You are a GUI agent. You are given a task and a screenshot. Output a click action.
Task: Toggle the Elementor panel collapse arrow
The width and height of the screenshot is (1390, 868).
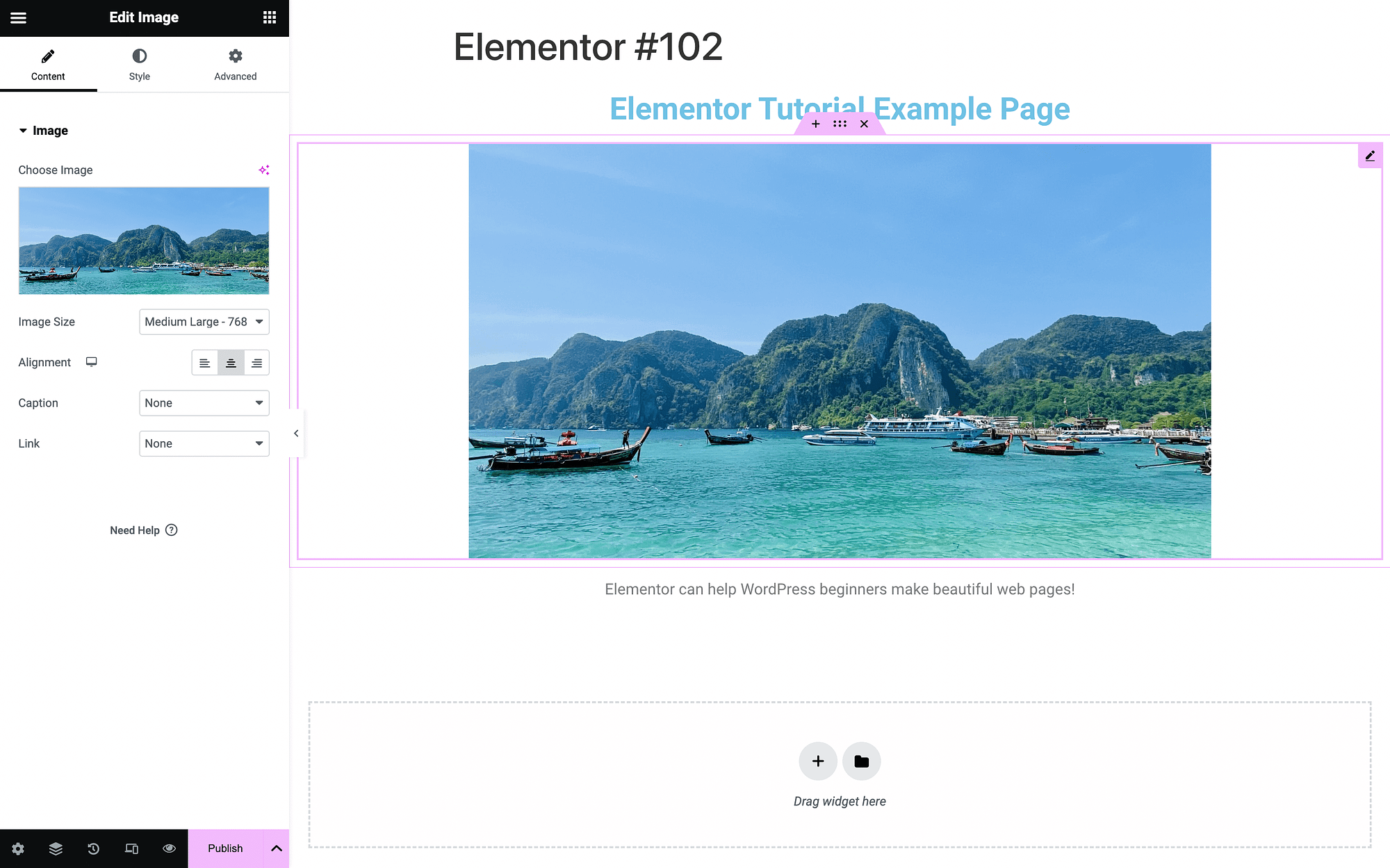pyautogui.click(x=296, y=433)
